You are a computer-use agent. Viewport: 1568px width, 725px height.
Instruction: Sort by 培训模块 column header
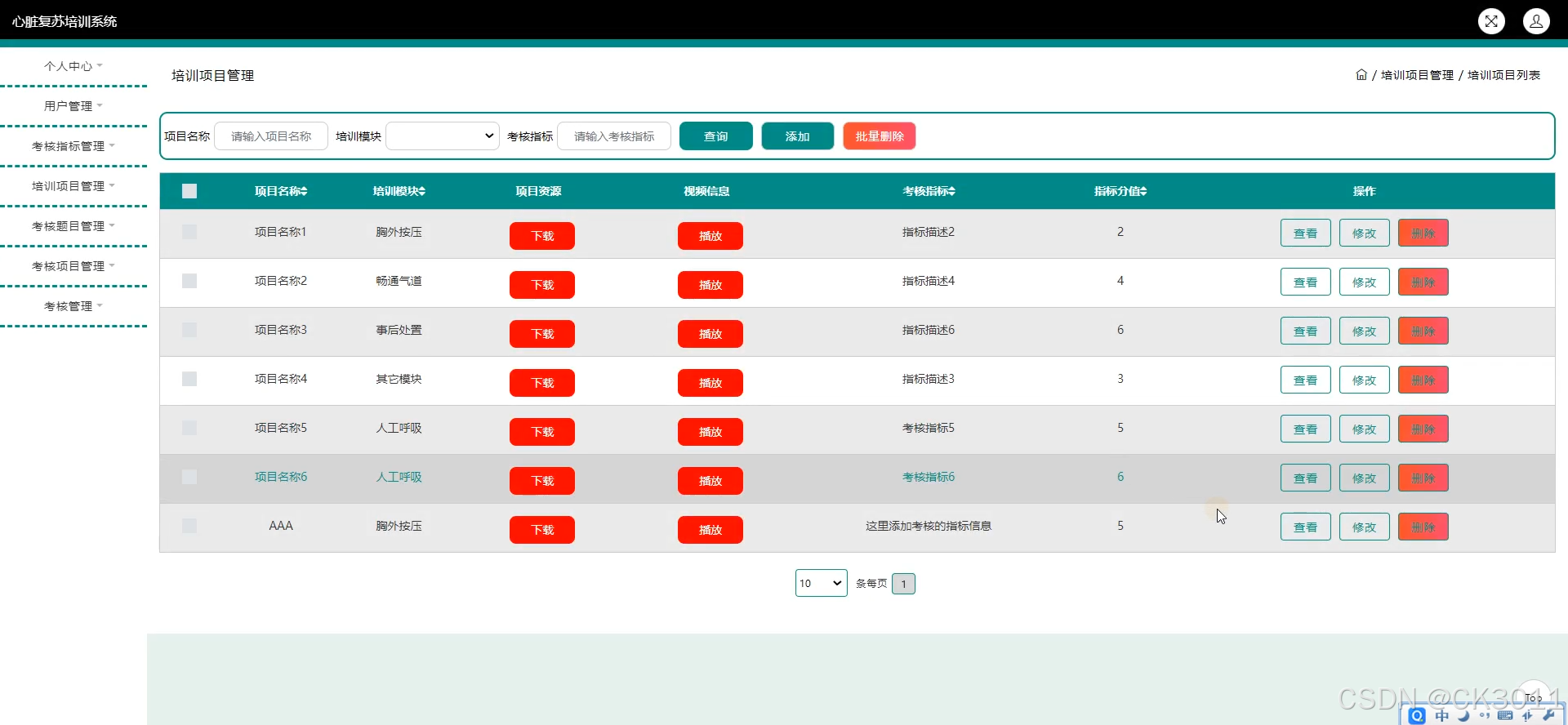[399, 191]
